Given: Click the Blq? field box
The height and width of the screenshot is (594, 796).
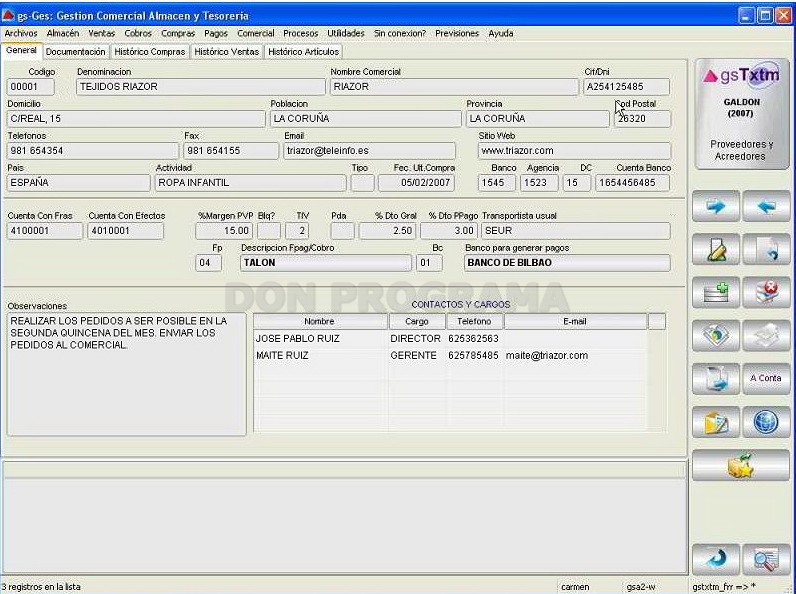Looking at the screenshot, I should (269, 231).
